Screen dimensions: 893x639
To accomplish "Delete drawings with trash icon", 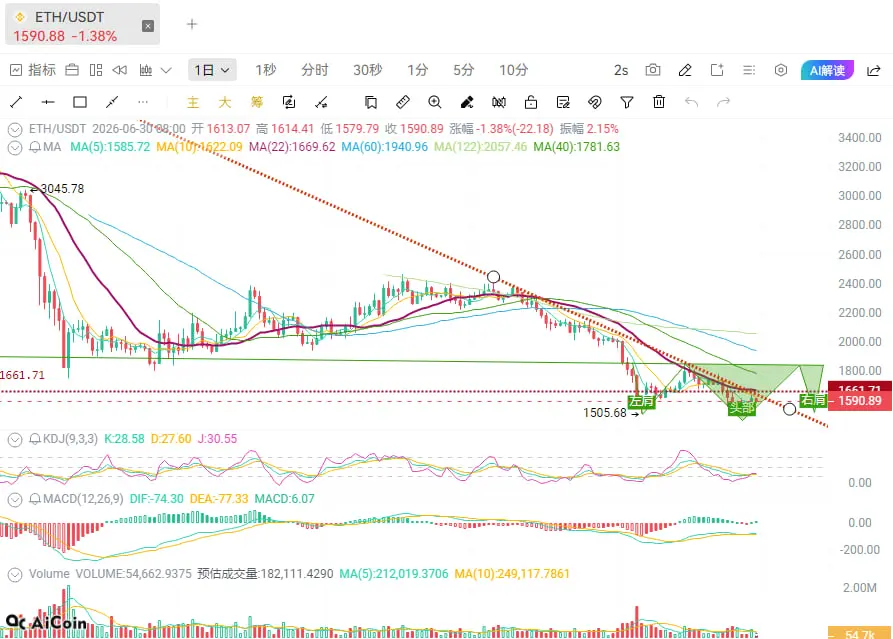I will [x=659, y=102].
